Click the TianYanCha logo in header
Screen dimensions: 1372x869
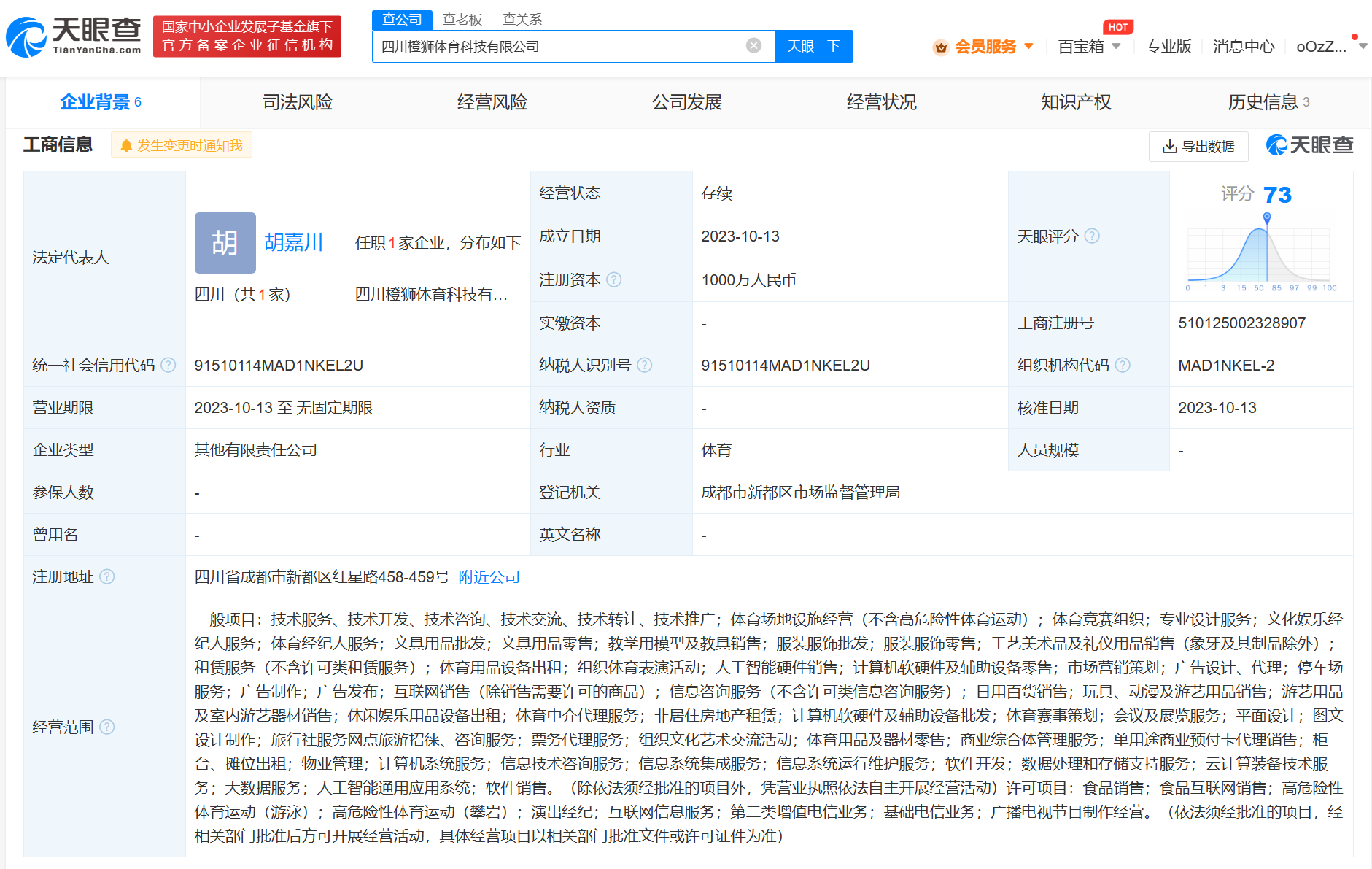point(74,36)
